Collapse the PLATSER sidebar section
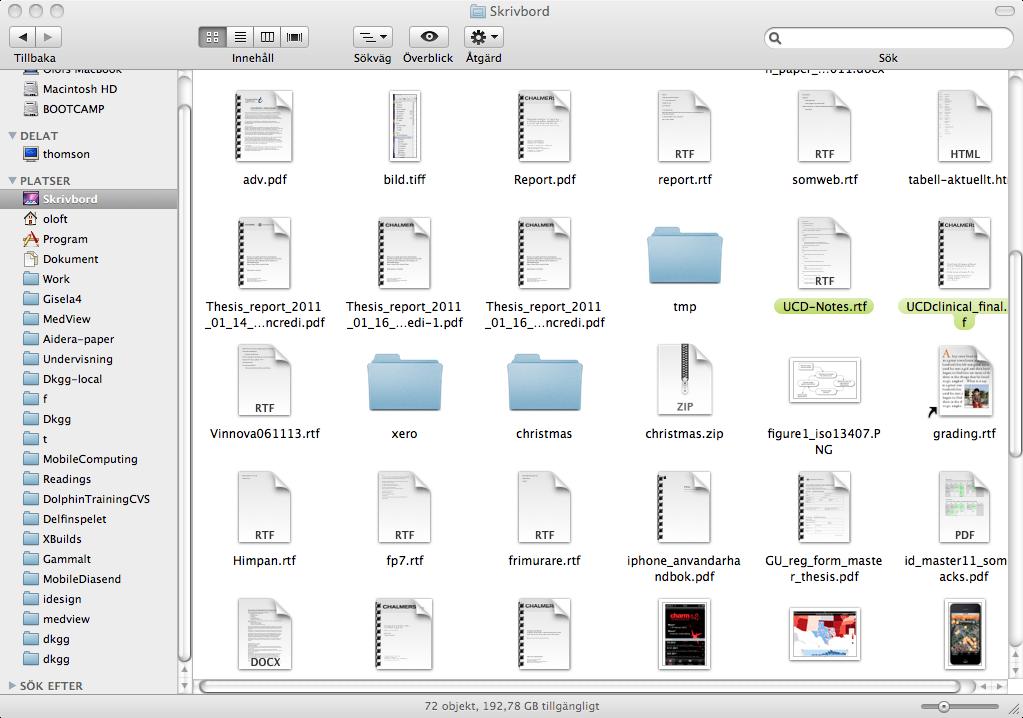1023x718 pixels. 12,181
